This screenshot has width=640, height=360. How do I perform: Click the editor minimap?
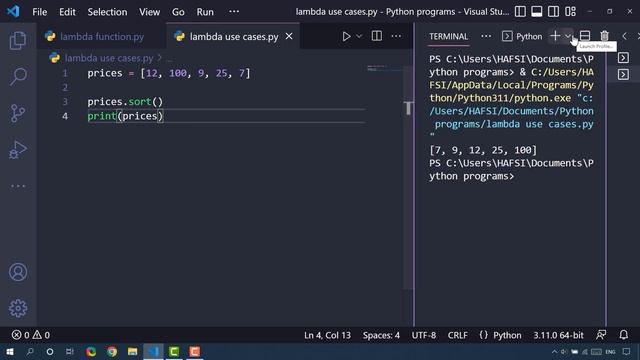[x=384, y=69]
